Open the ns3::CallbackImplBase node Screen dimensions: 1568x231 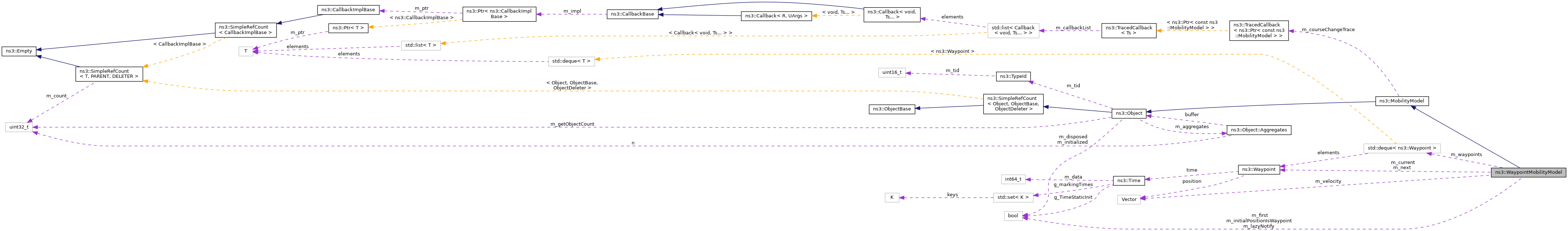click(348, 10)
